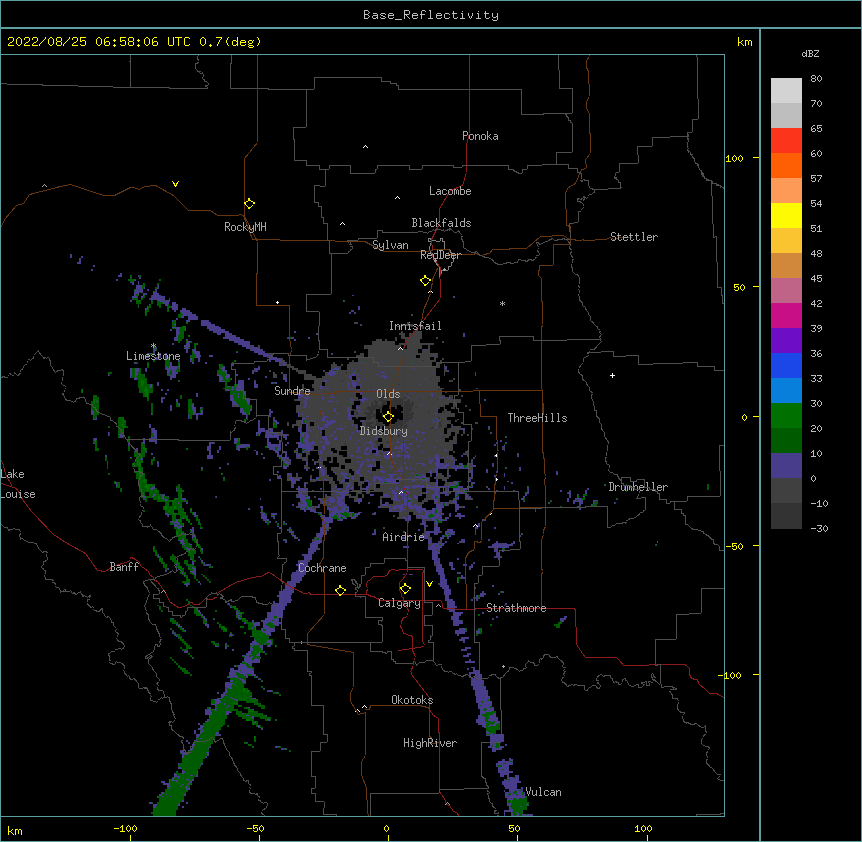This screenshot has height=842, width=862.
Task: Click the Strathmore label
Action: (x=516, y=608)
